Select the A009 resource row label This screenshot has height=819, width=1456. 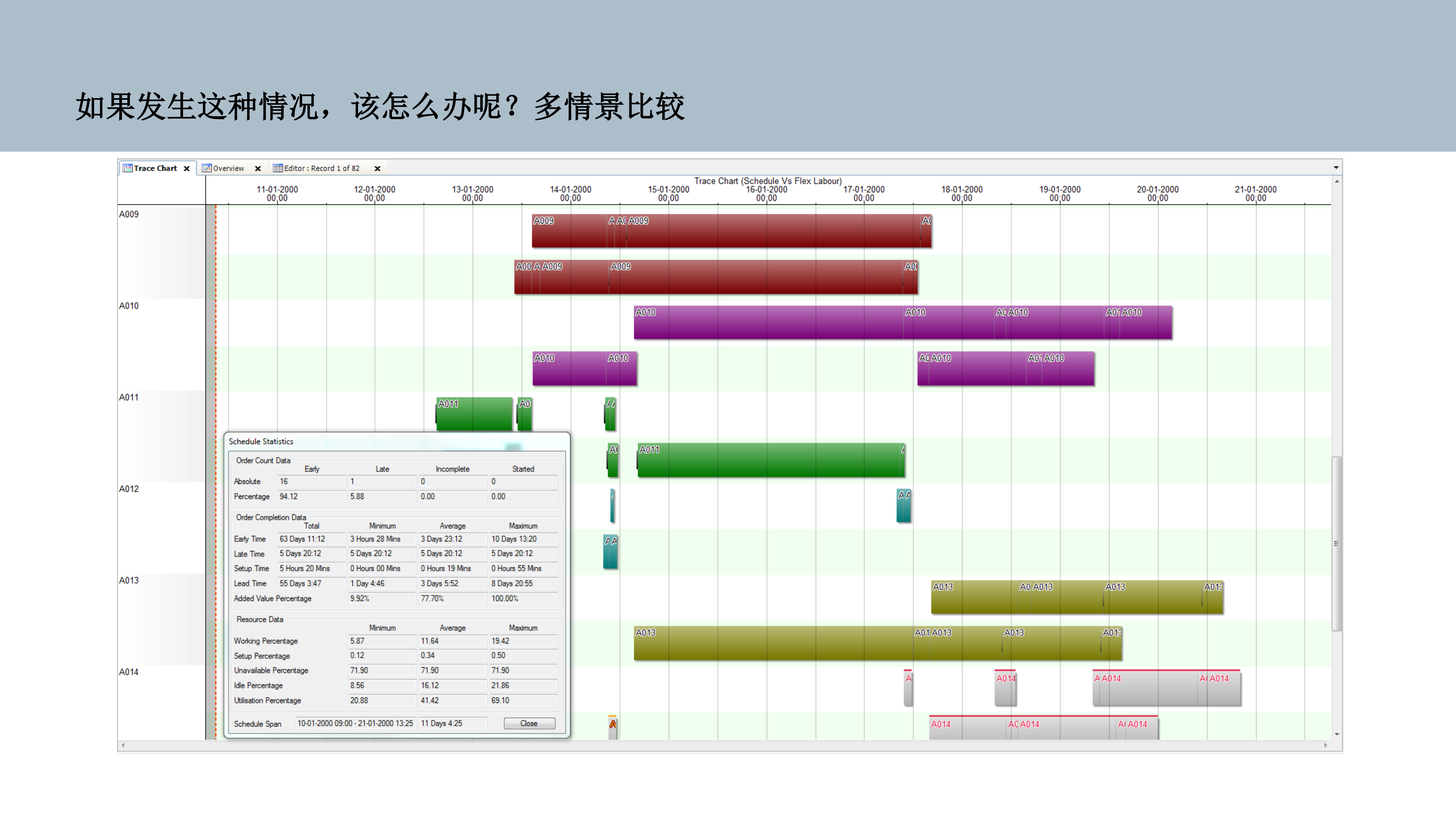point(129,214)
